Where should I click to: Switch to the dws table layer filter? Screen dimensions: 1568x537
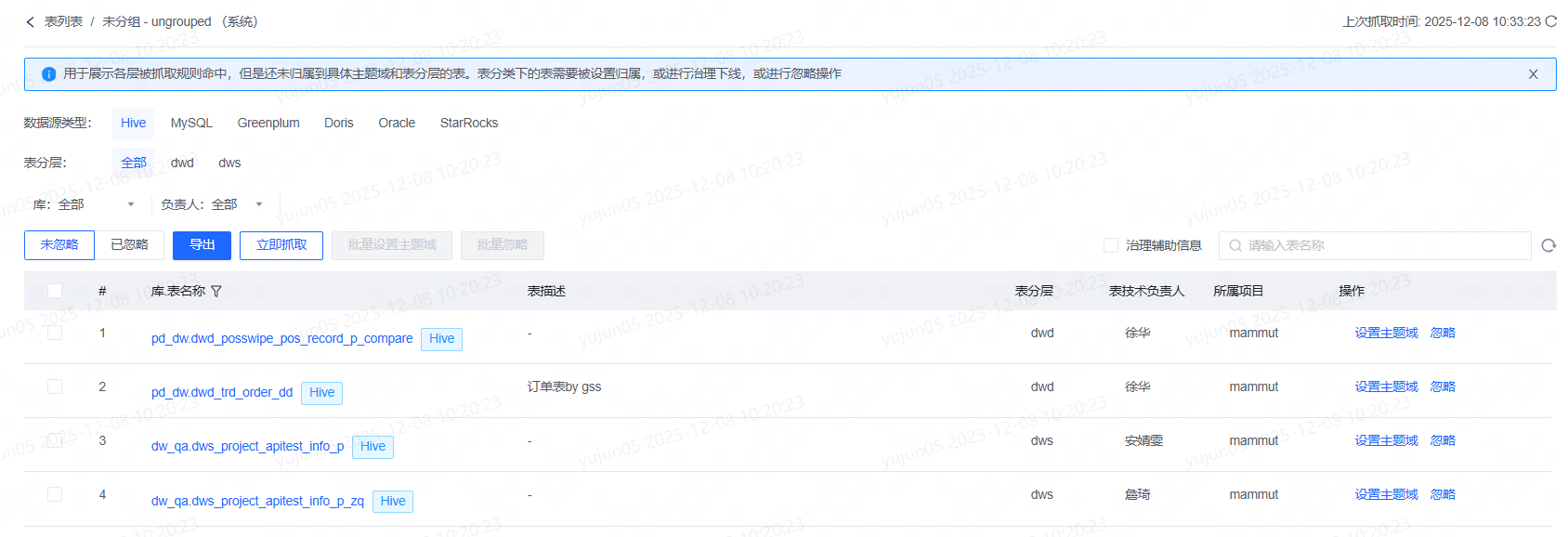coord(229,164)
